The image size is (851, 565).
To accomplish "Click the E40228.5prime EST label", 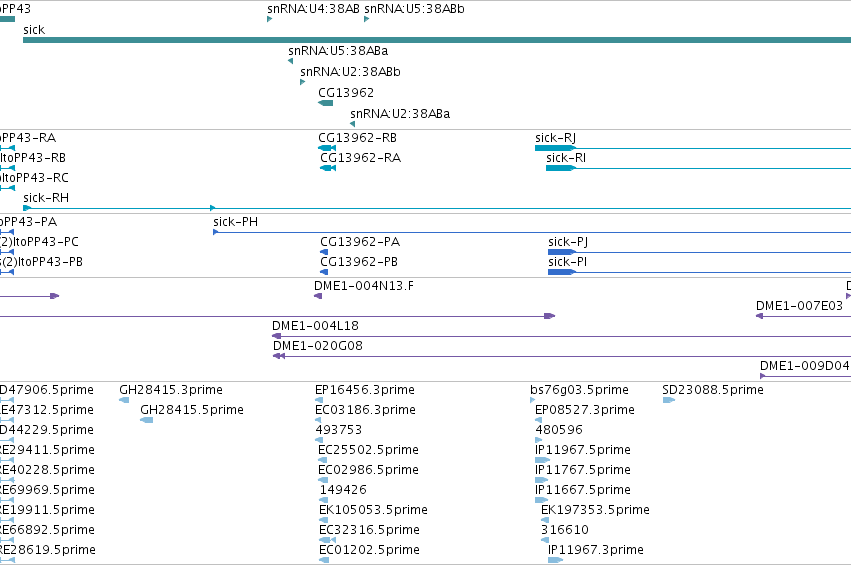I will [x=47, y=471].
